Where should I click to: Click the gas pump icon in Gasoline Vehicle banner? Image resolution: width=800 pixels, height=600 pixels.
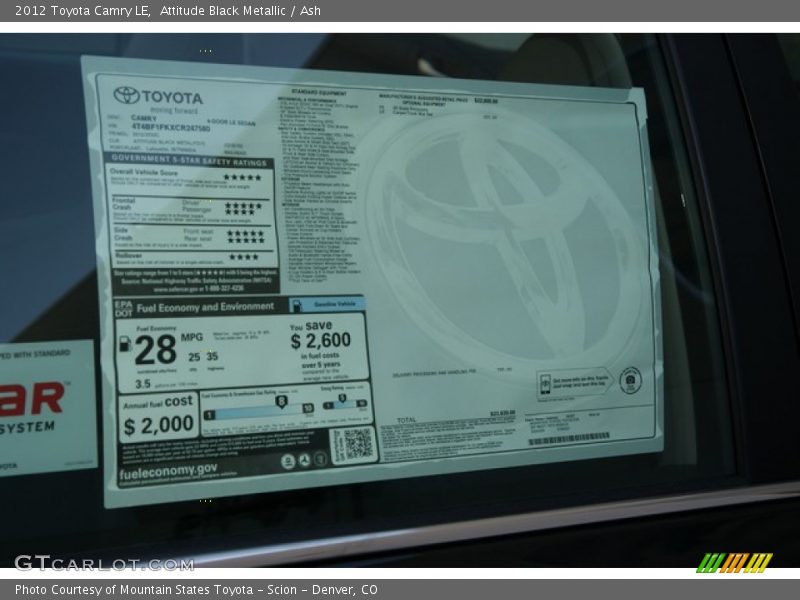296,305
